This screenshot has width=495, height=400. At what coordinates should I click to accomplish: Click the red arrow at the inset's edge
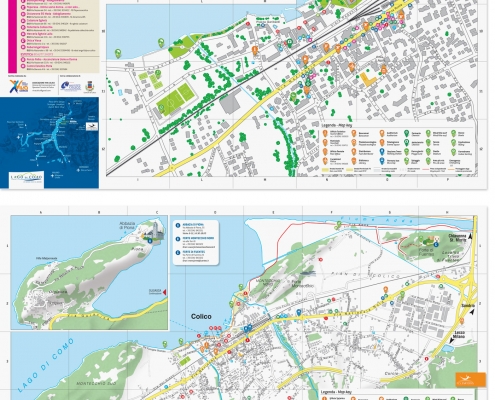(x=164, y=292)
